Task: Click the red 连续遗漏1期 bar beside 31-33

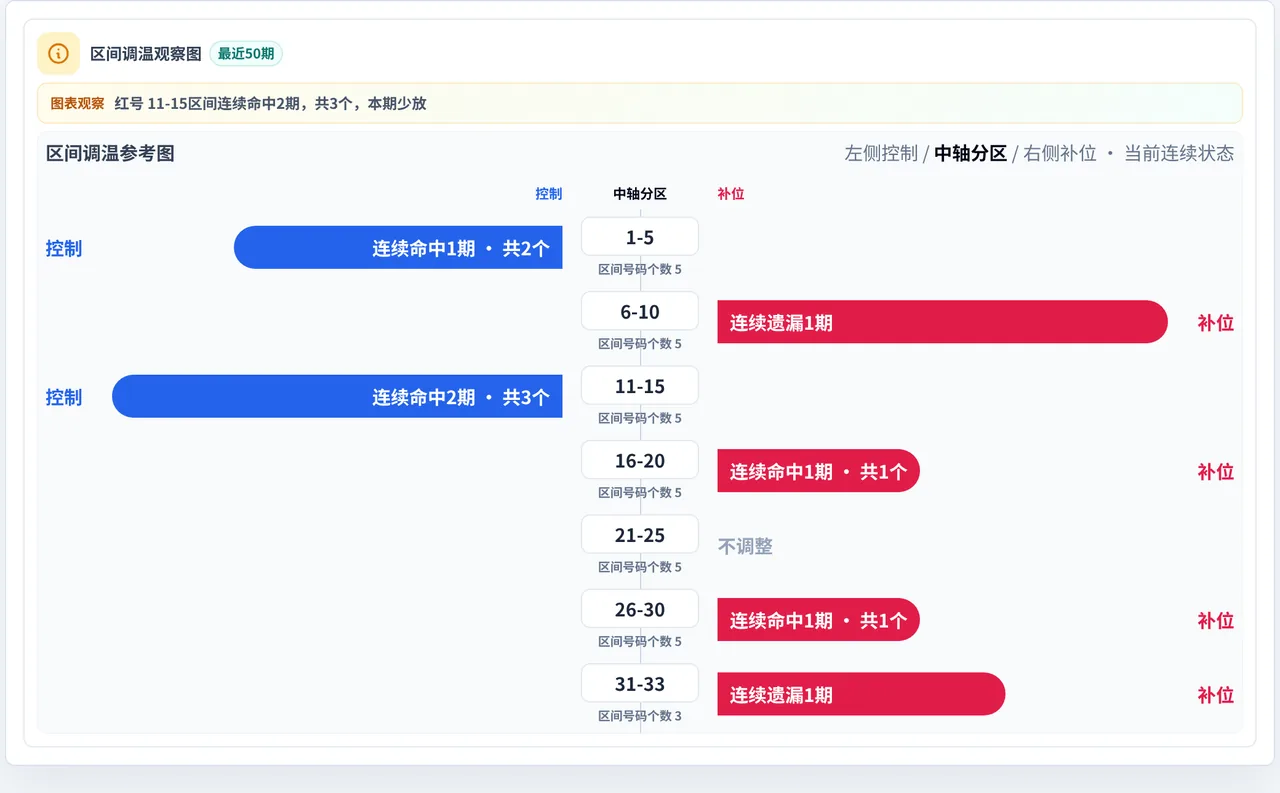Action: (861, 695)
